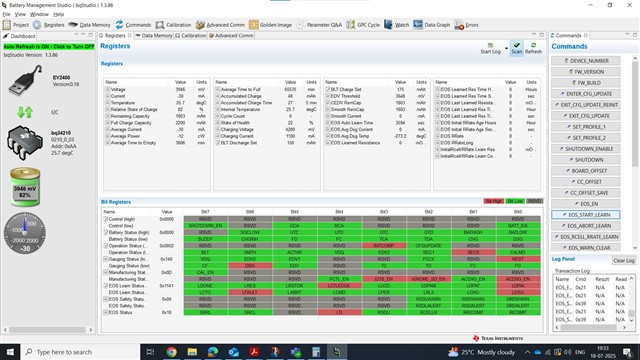Send the SHUTDOWN command

586,160
